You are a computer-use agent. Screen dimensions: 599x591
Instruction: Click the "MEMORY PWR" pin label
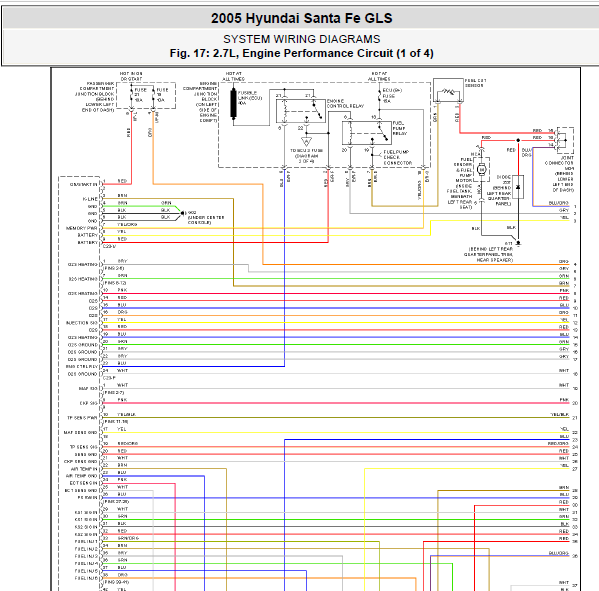pos(82,228)
